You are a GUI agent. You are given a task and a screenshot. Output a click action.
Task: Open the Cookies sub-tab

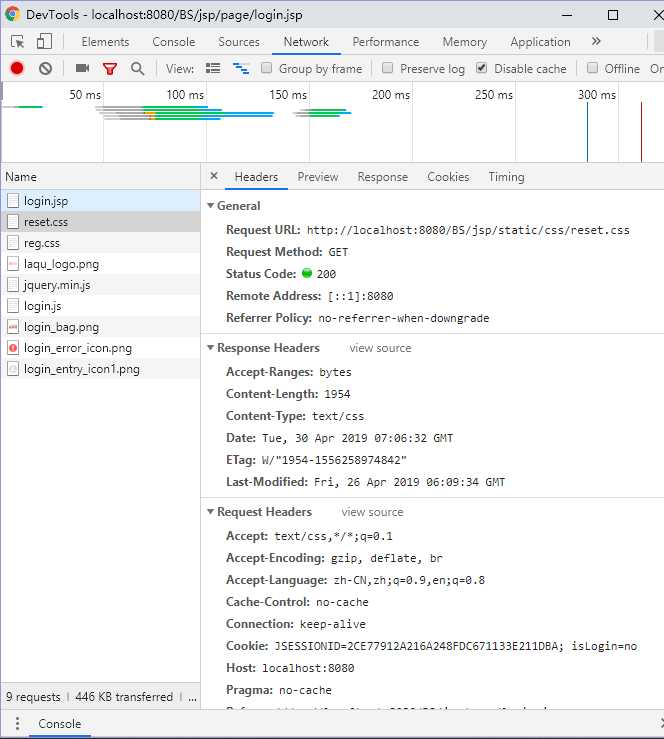(448, 177)
